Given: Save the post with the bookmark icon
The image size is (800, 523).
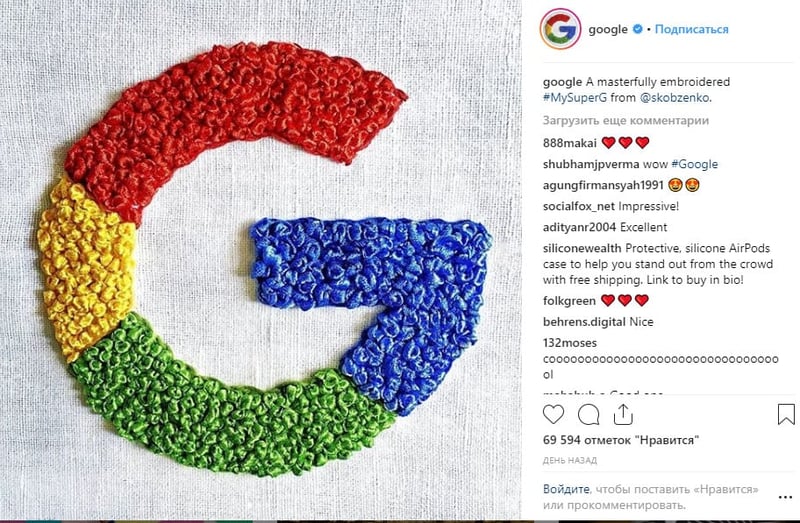Looking at the screenshot, I should 786,414.
